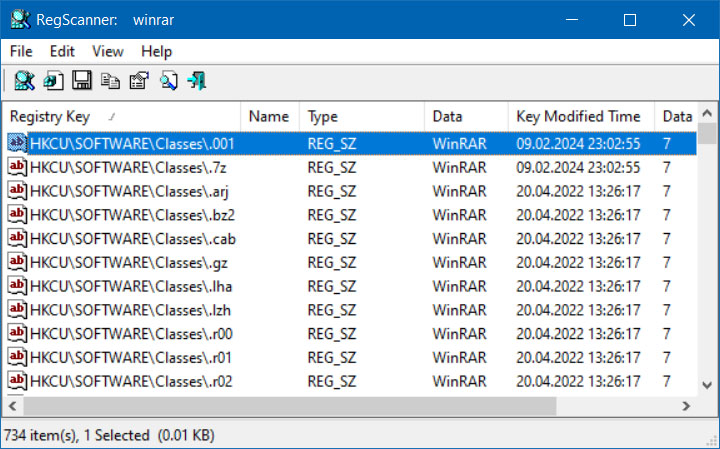Image resolution: width=720 pixels, height=449 pixels.
Task: Click the ab icon of .7z row
Action: tap(17, 167)
